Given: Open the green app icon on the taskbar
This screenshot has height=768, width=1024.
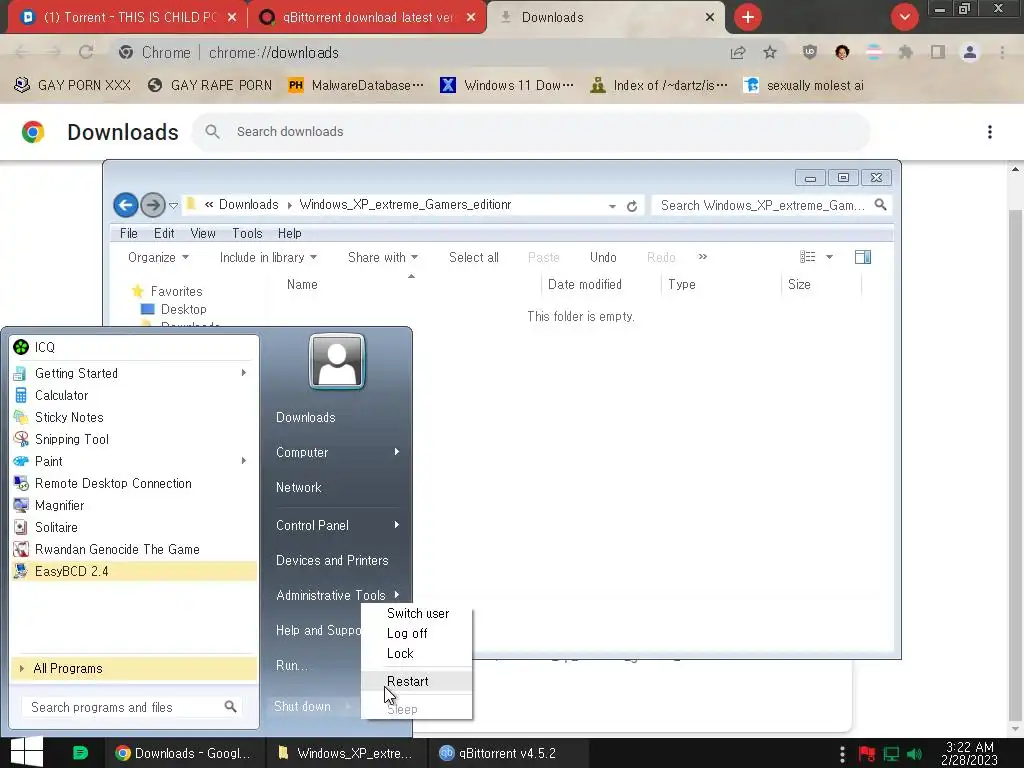Looking at the screenshot, I should click(80, 753).
